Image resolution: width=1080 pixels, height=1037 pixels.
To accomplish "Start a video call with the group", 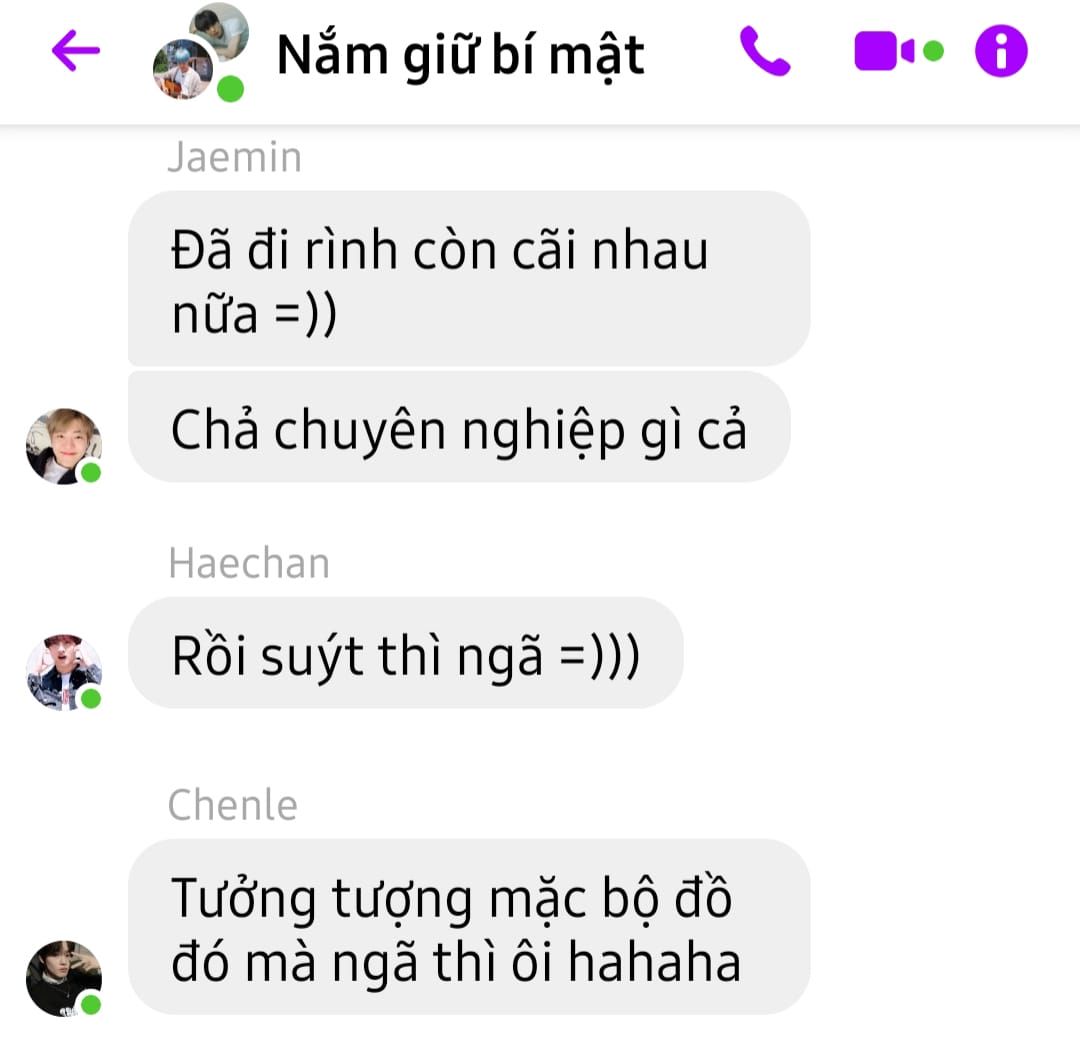I will tap(884, 51).
